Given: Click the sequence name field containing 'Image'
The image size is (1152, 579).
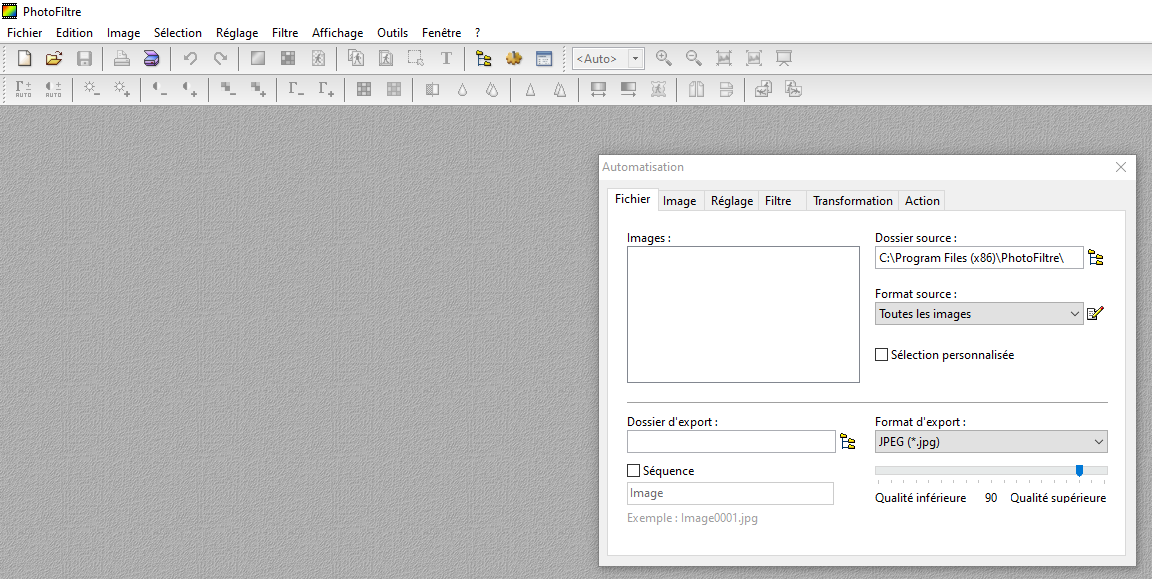Looking at the screenshot, I should pyautogui.click(x=730, y=493).
